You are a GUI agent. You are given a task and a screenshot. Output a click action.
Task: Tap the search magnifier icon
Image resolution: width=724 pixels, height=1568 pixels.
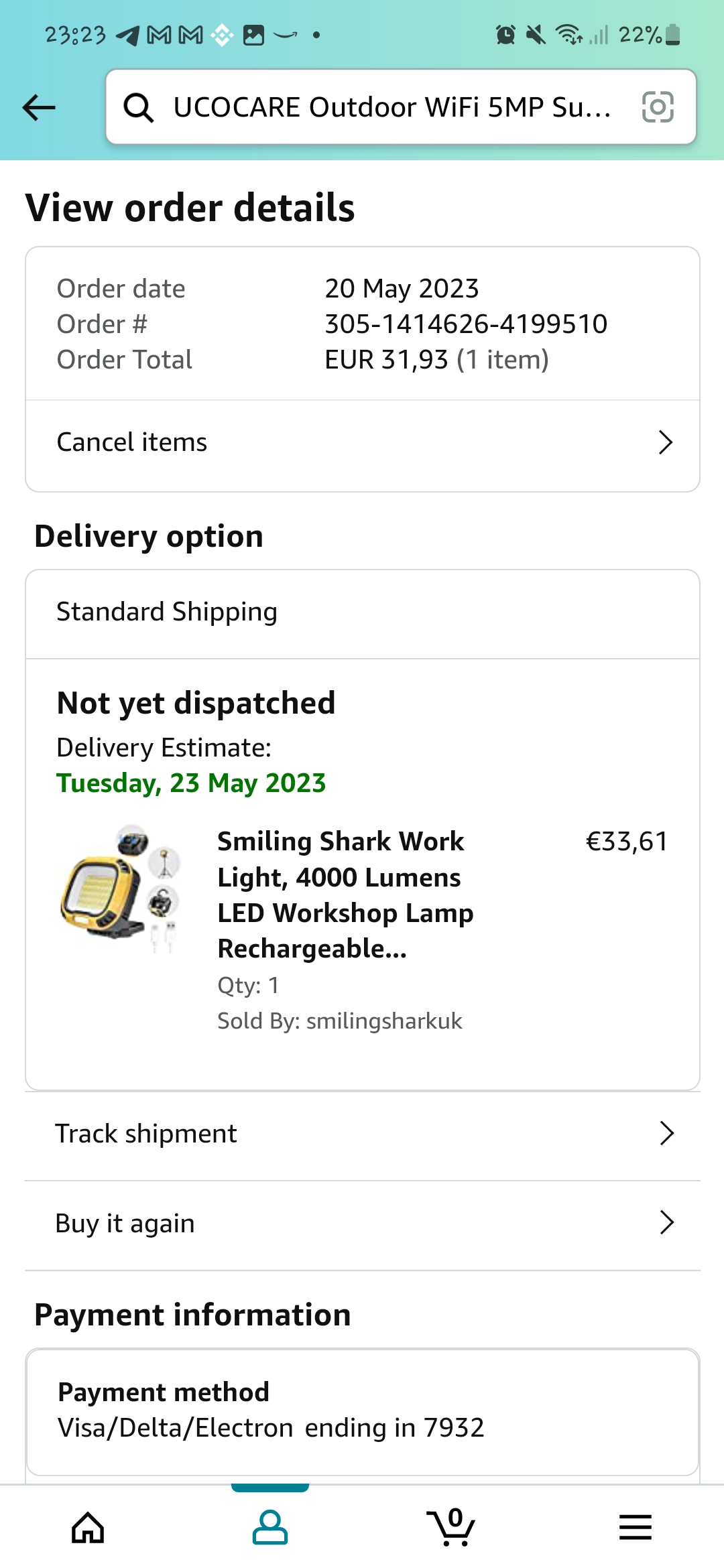tap(139, 107)
